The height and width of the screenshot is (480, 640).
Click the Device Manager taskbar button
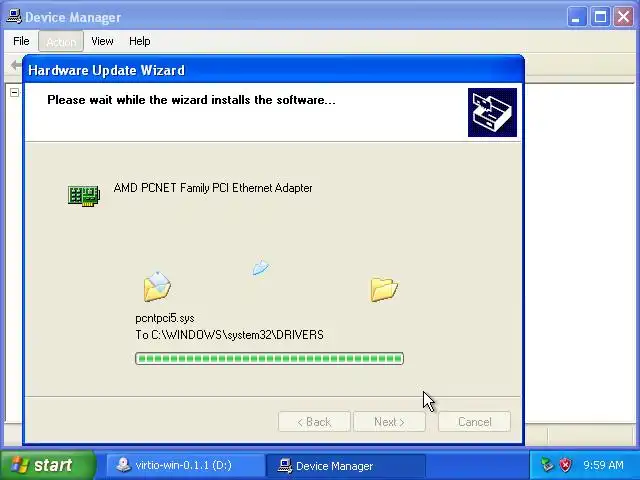345,465
